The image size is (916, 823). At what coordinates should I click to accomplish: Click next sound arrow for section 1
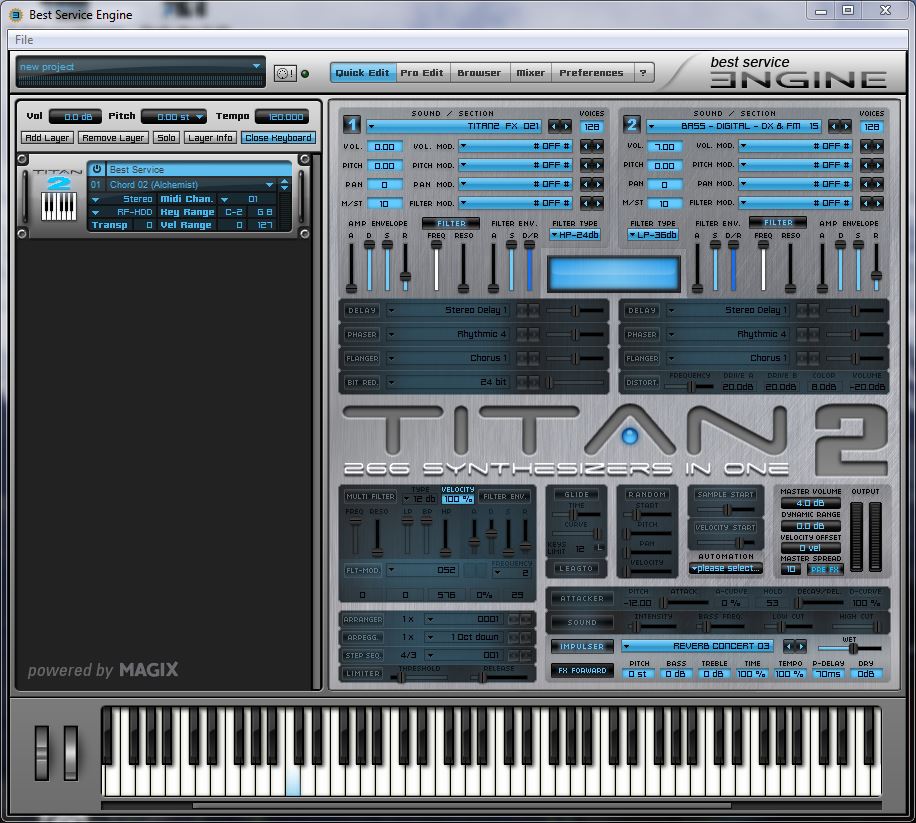click(566, 126)
